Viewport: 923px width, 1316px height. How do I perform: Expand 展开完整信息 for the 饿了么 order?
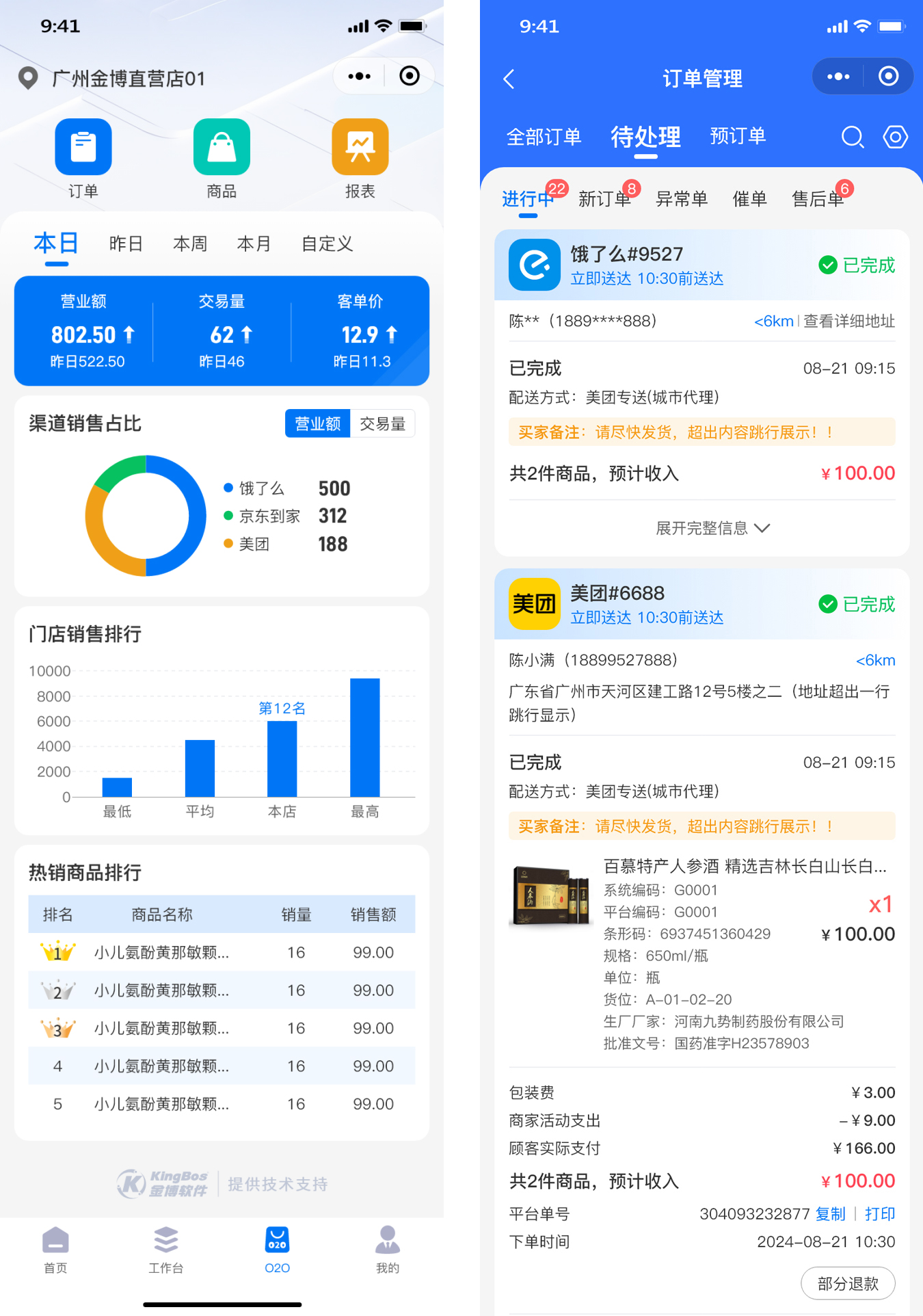point(712,528)
